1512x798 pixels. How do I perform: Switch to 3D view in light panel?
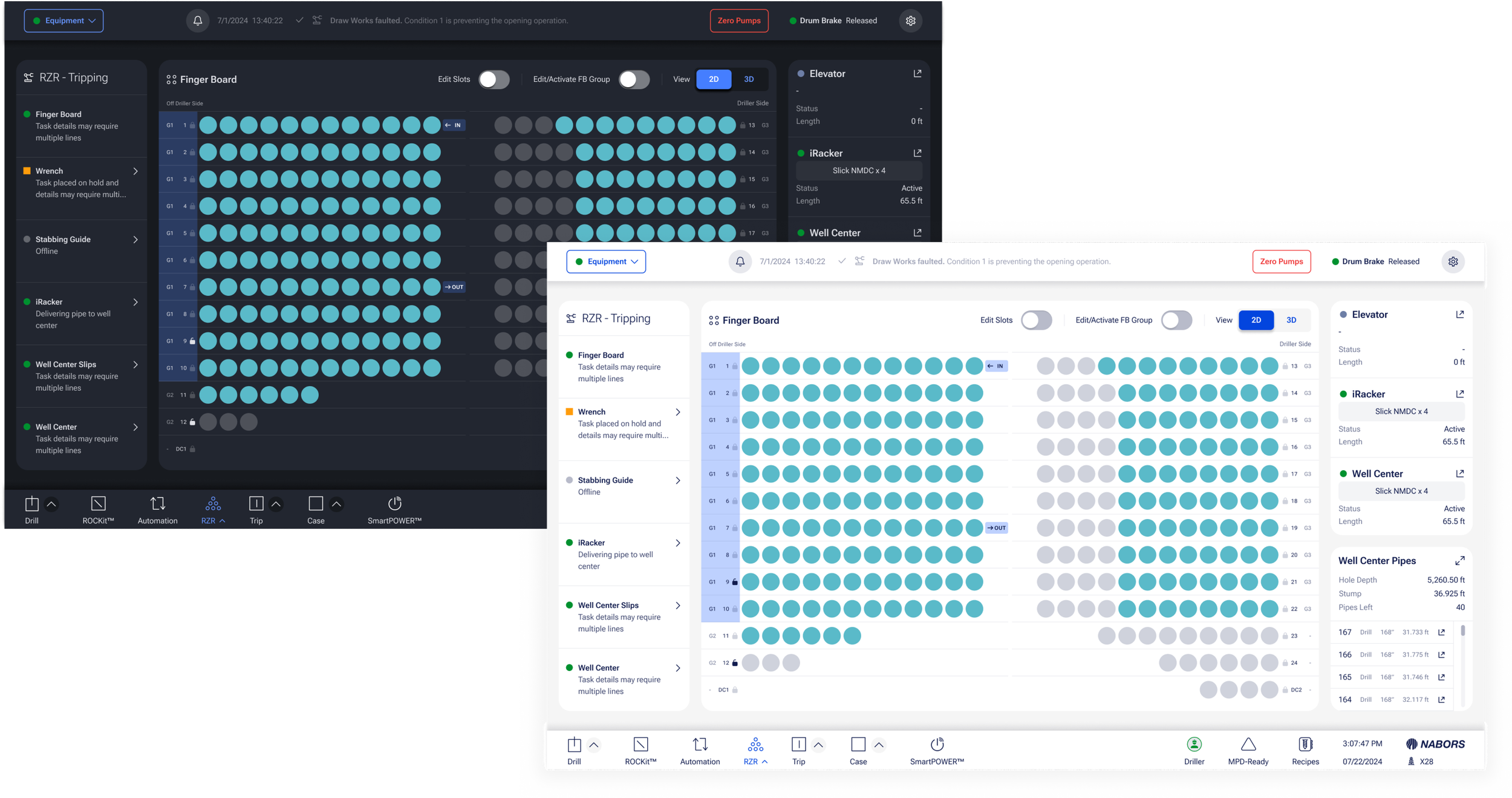[x=1291, y=320]
